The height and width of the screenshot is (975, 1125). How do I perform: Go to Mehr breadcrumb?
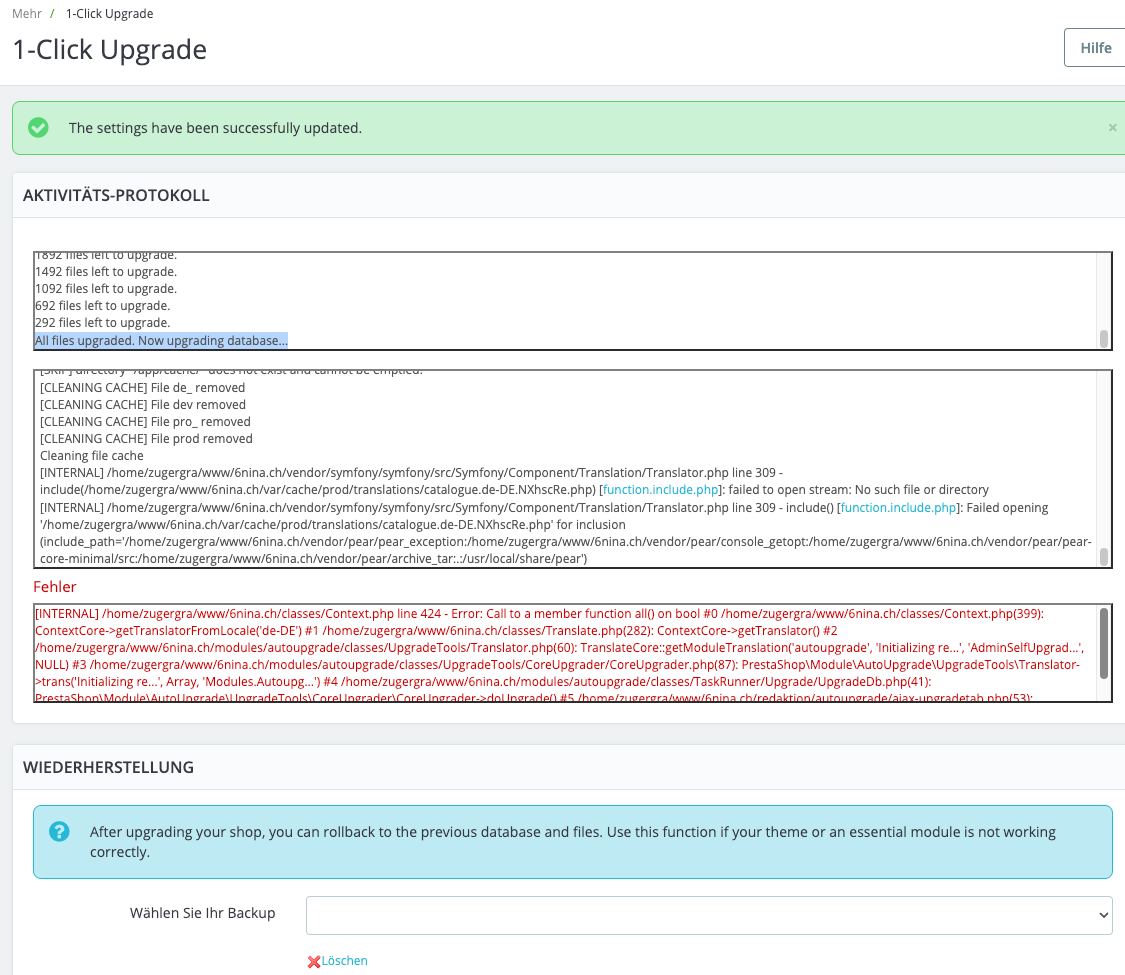coord(27,14)
